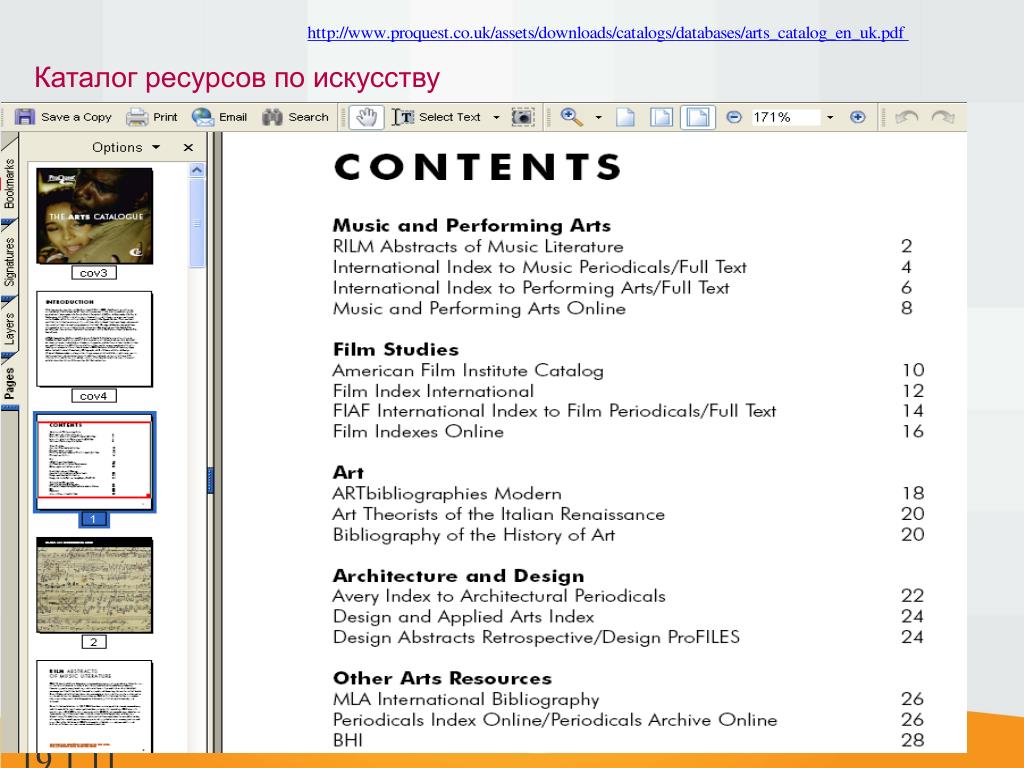
Task: Click the zoom out minus button
Action: point(734,117)
